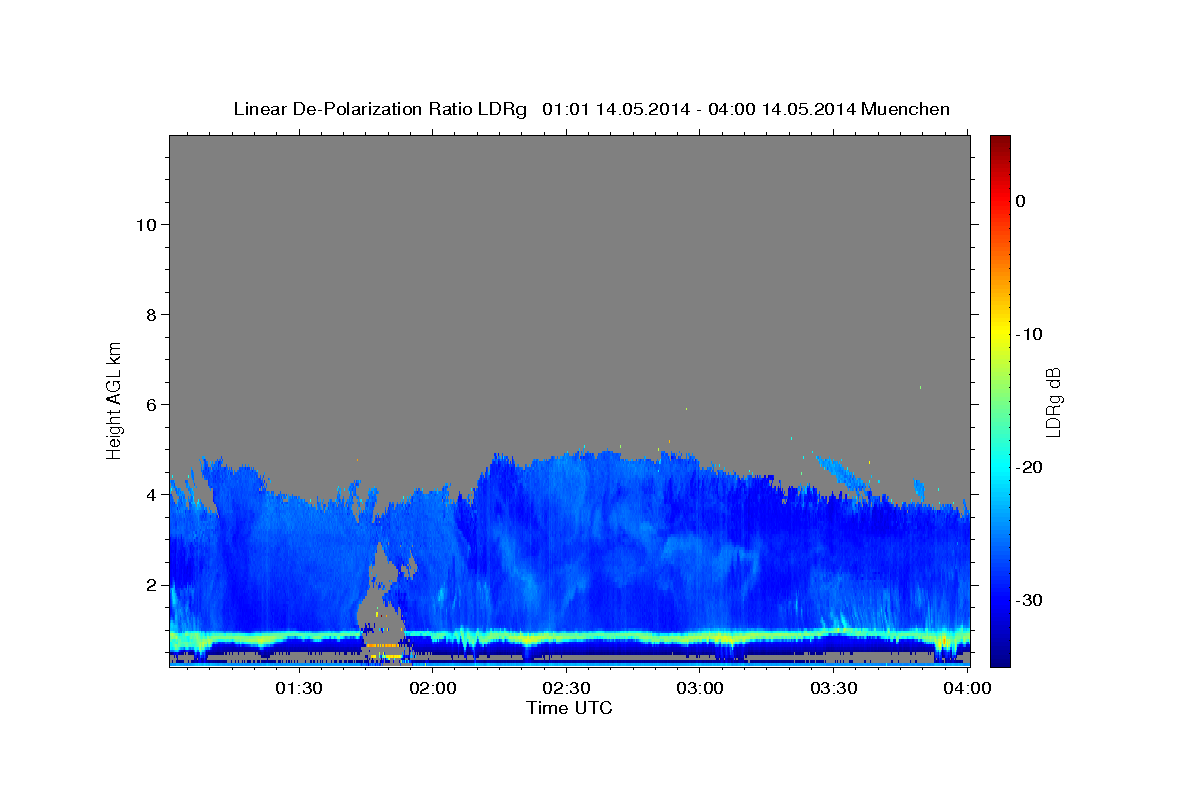Click the 02:00 time tick label
Screen dimensions: 1200x800
pyautogui.click(x=432, y=688)
